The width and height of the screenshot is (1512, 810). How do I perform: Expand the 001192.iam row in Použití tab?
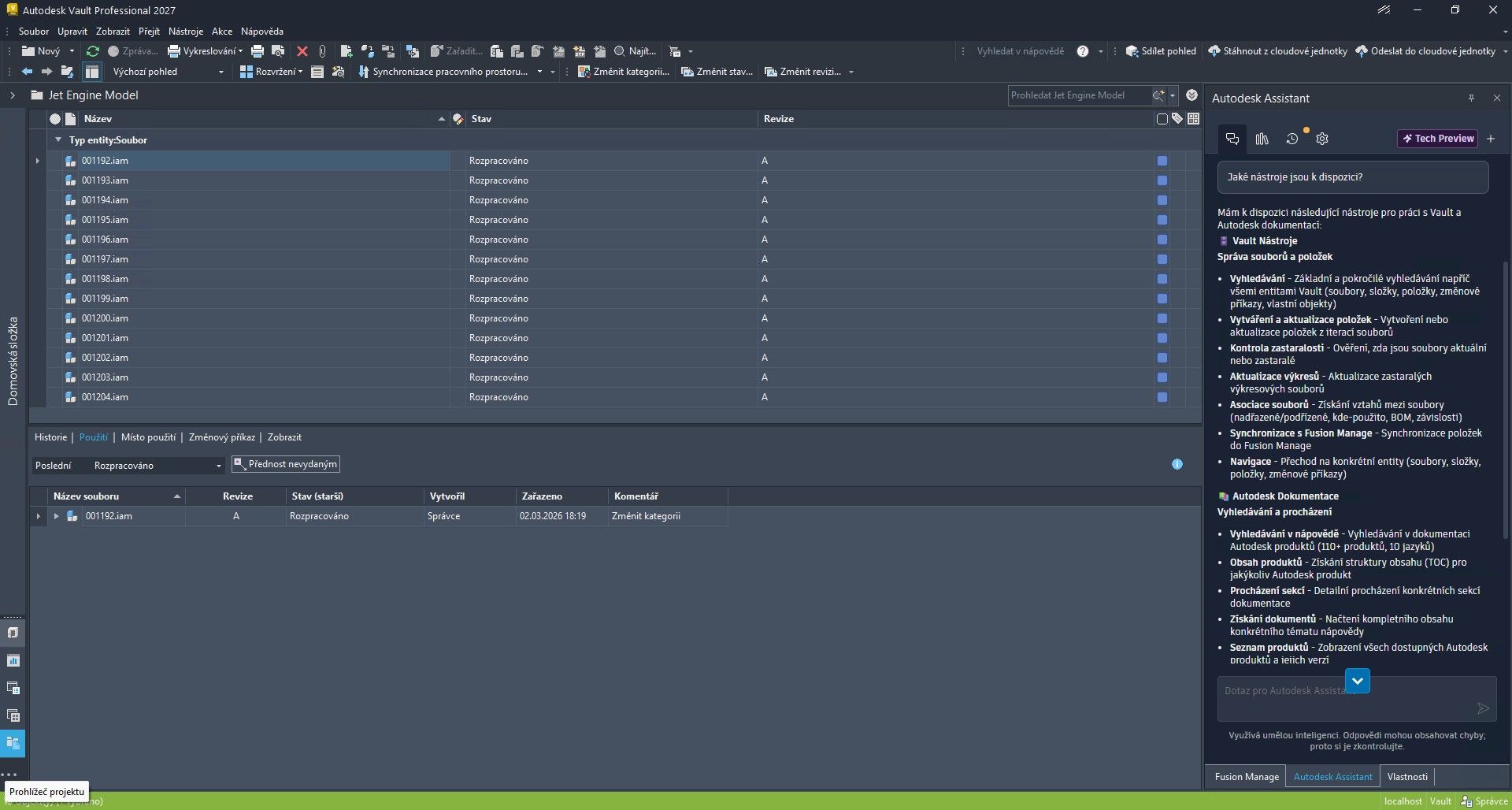coord(56,516)
